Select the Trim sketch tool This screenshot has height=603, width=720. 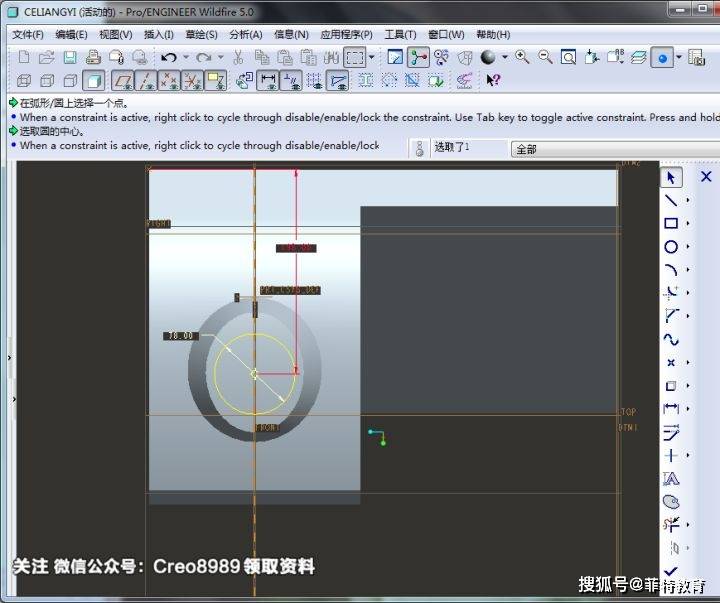tap(671, 524)
